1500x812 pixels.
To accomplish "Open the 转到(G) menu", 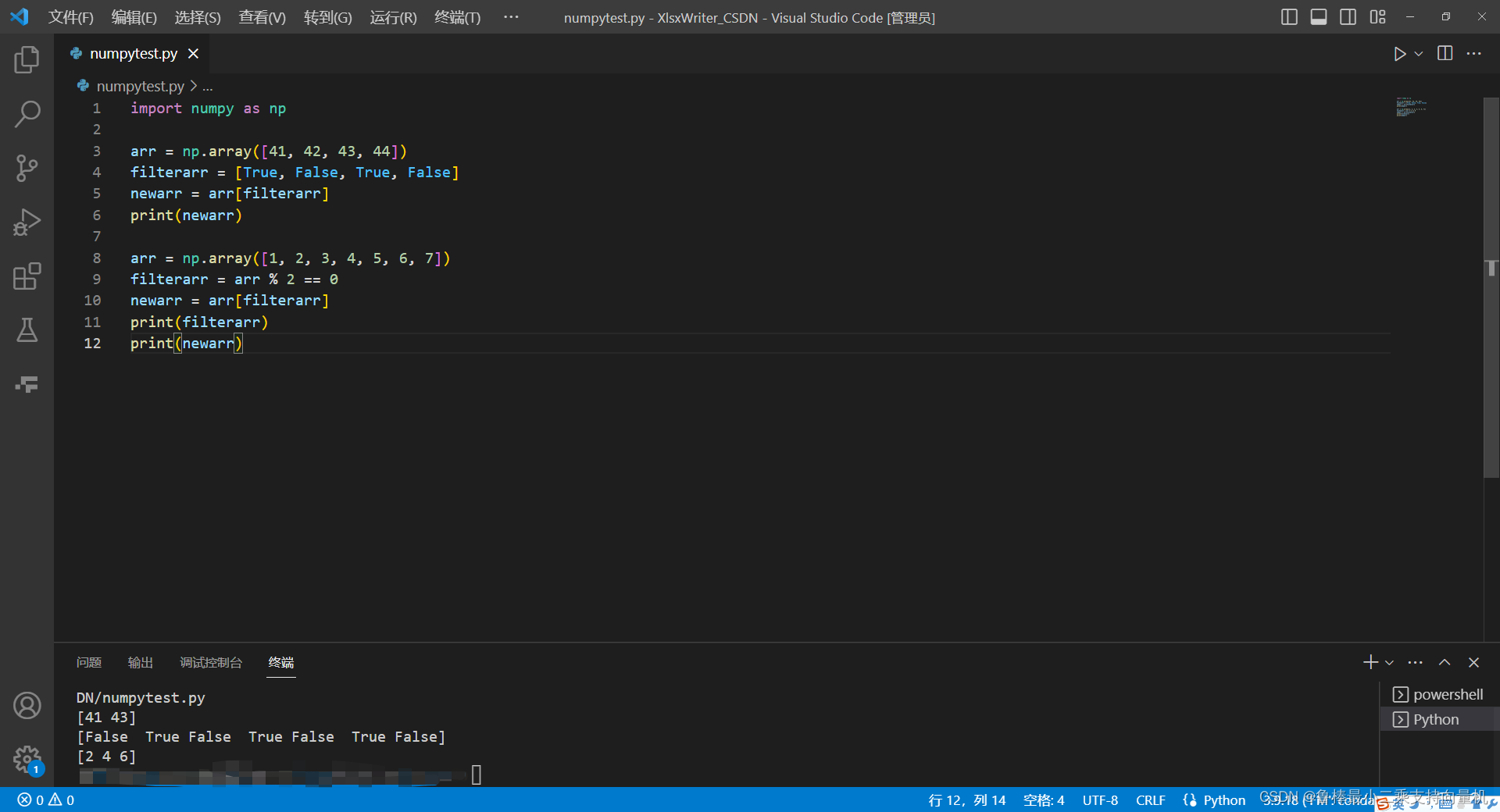I will [x=328, y=17].
